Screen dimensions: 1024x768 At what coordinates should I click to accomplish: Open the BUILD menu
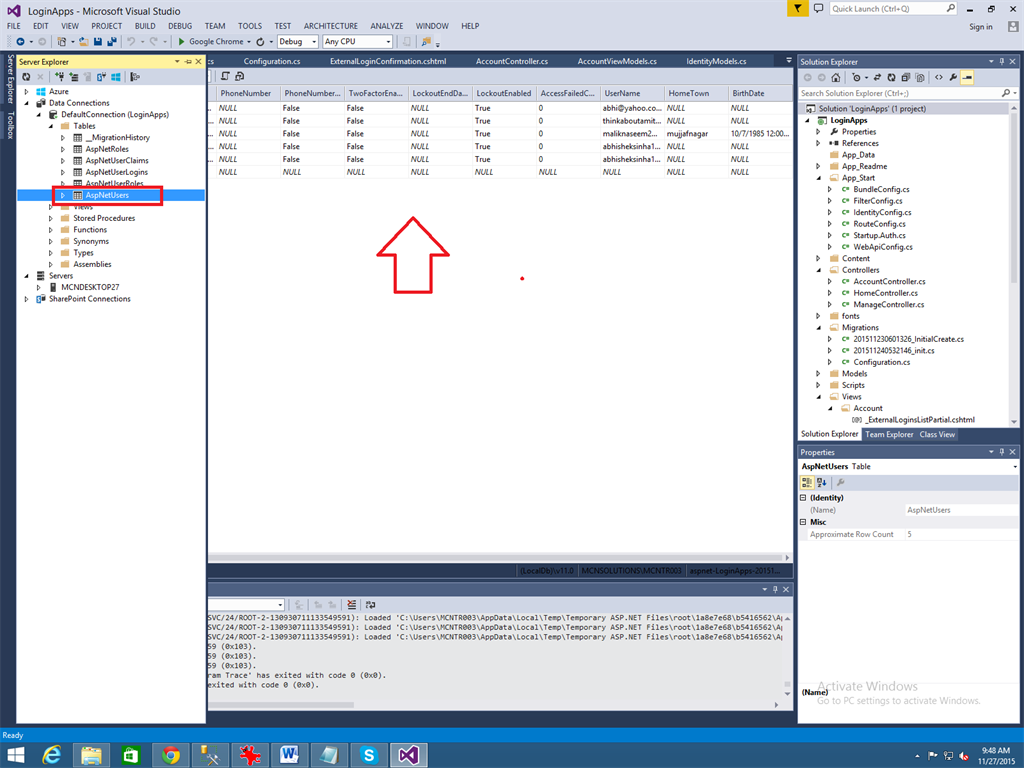click(x=145, y=26)
